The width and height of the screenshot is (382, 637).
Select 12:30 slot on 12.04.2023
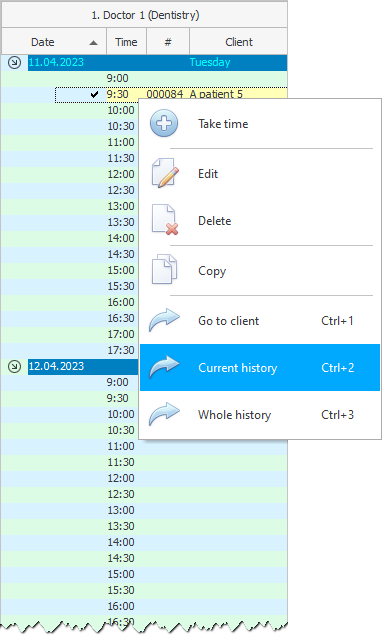(x=121, y=494)
